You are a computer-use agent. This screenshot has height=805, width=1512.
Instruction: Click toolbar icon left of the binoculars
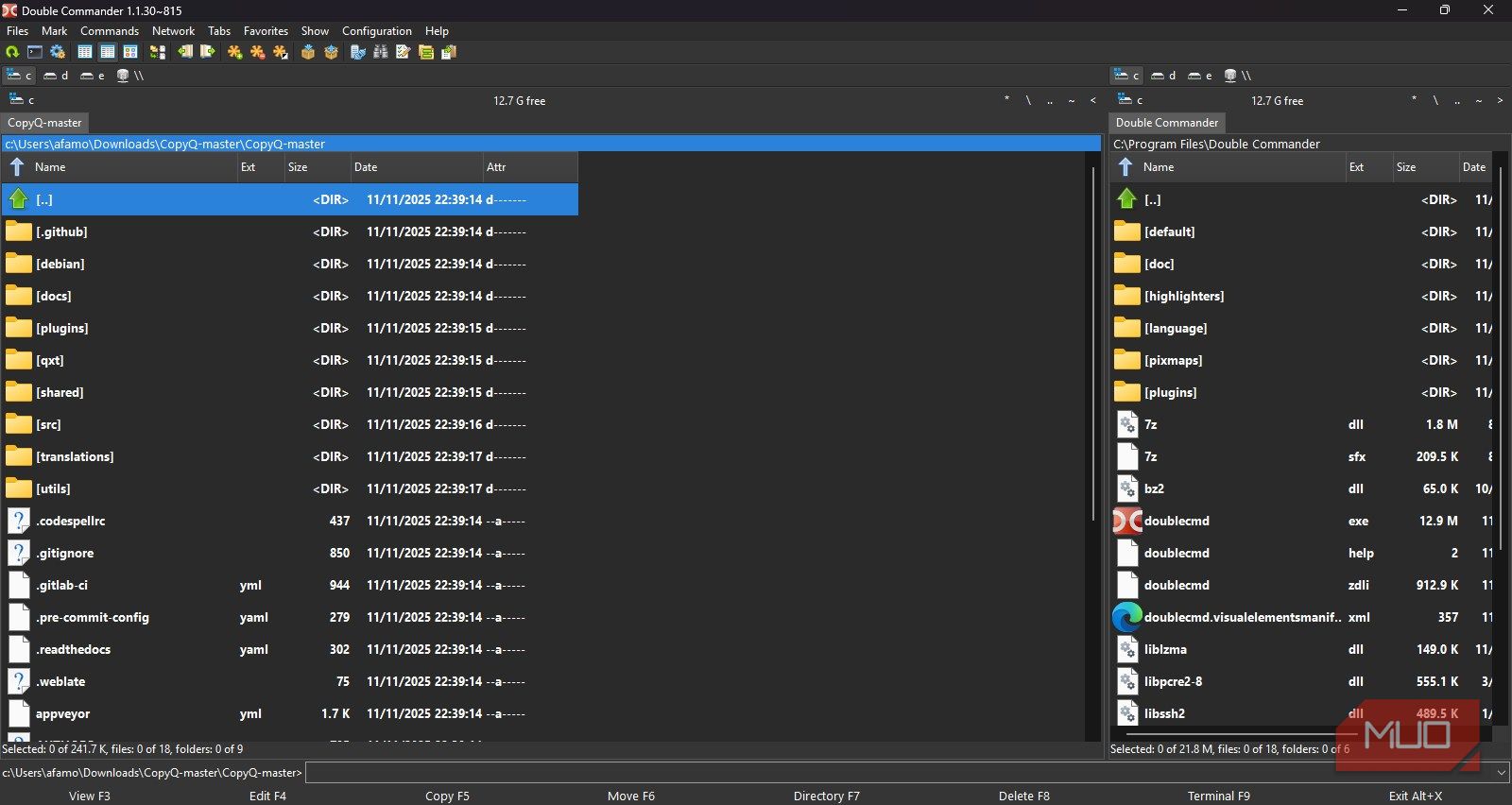coord(358,52)
